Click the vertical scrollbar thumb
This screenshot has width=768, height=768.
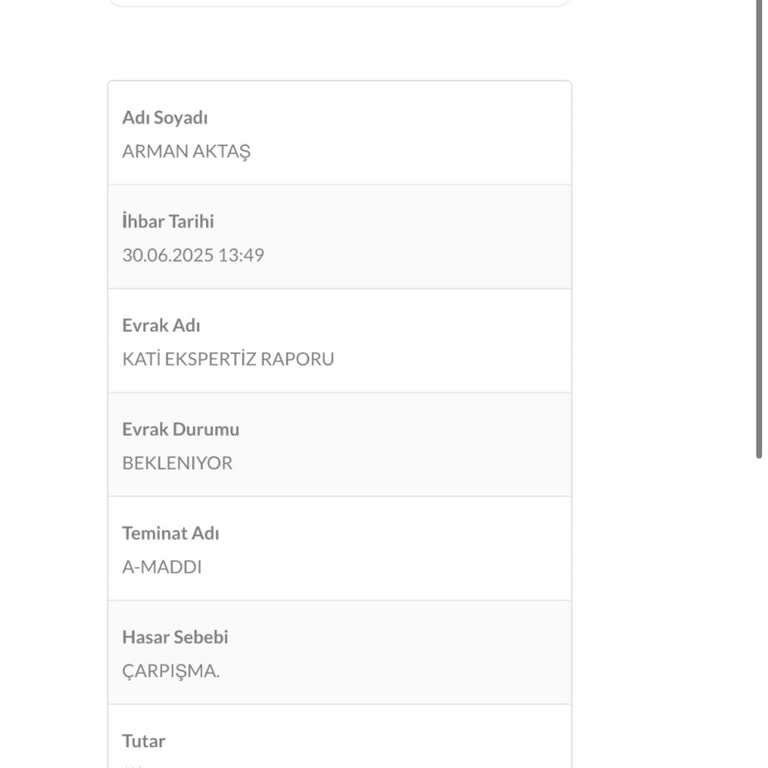759,230
